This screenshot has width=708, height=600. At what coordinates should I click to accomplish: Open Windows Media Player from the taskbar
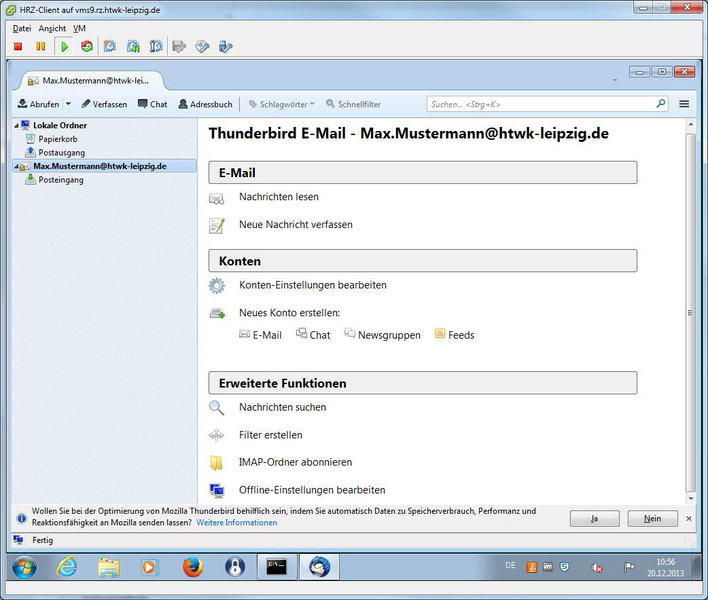[x=150, y=567]
